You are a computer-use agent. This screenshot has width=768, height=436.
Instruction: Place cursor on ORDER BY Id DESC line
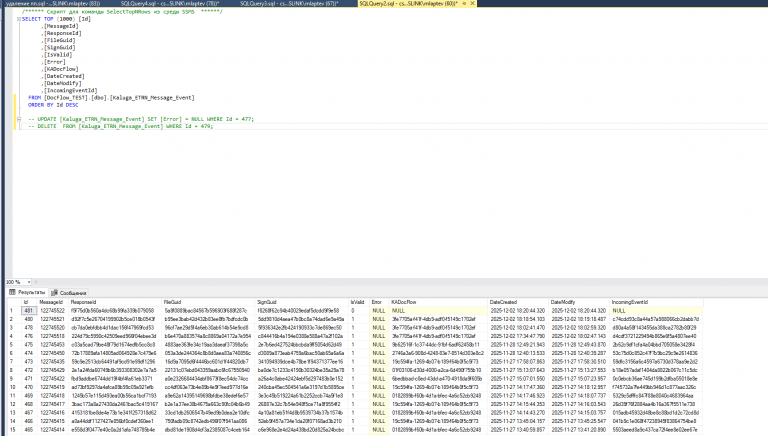point(53,105)
